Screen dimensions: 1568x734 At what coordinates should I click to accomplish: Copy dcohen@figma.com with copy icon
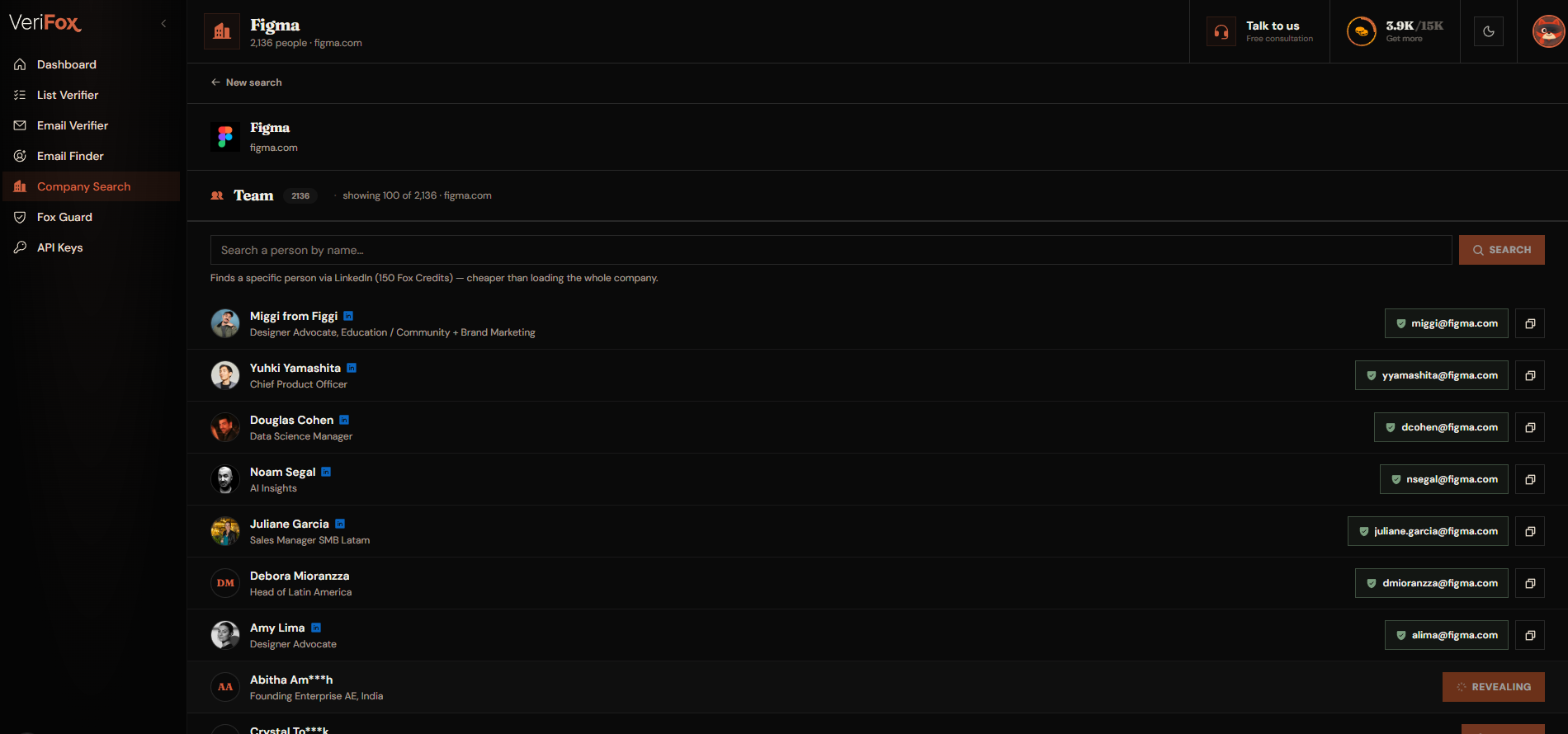pos(1530,427)
